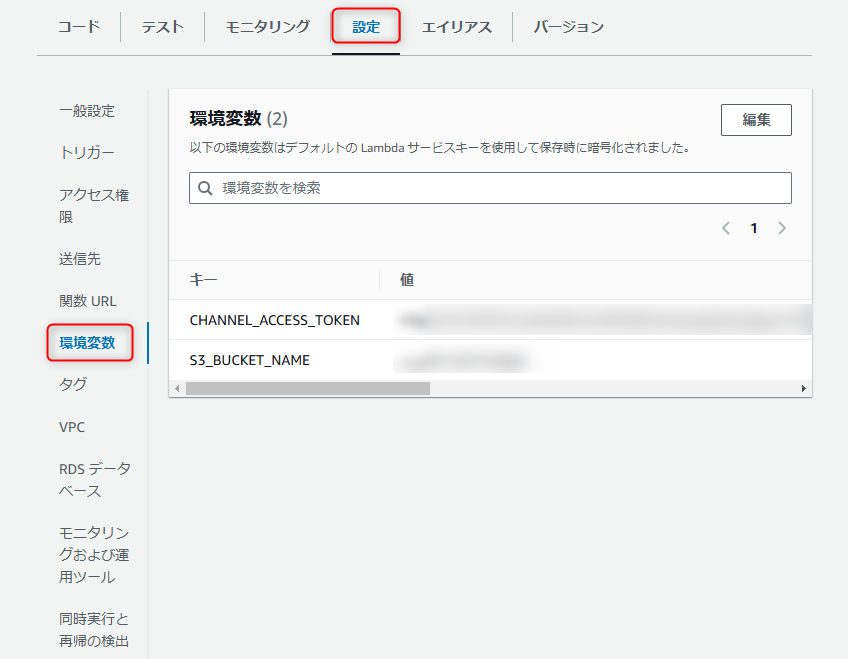Open アクセス権限 settings
The height and width of the screenshot is (659, 848).
(x=94, y=206)
